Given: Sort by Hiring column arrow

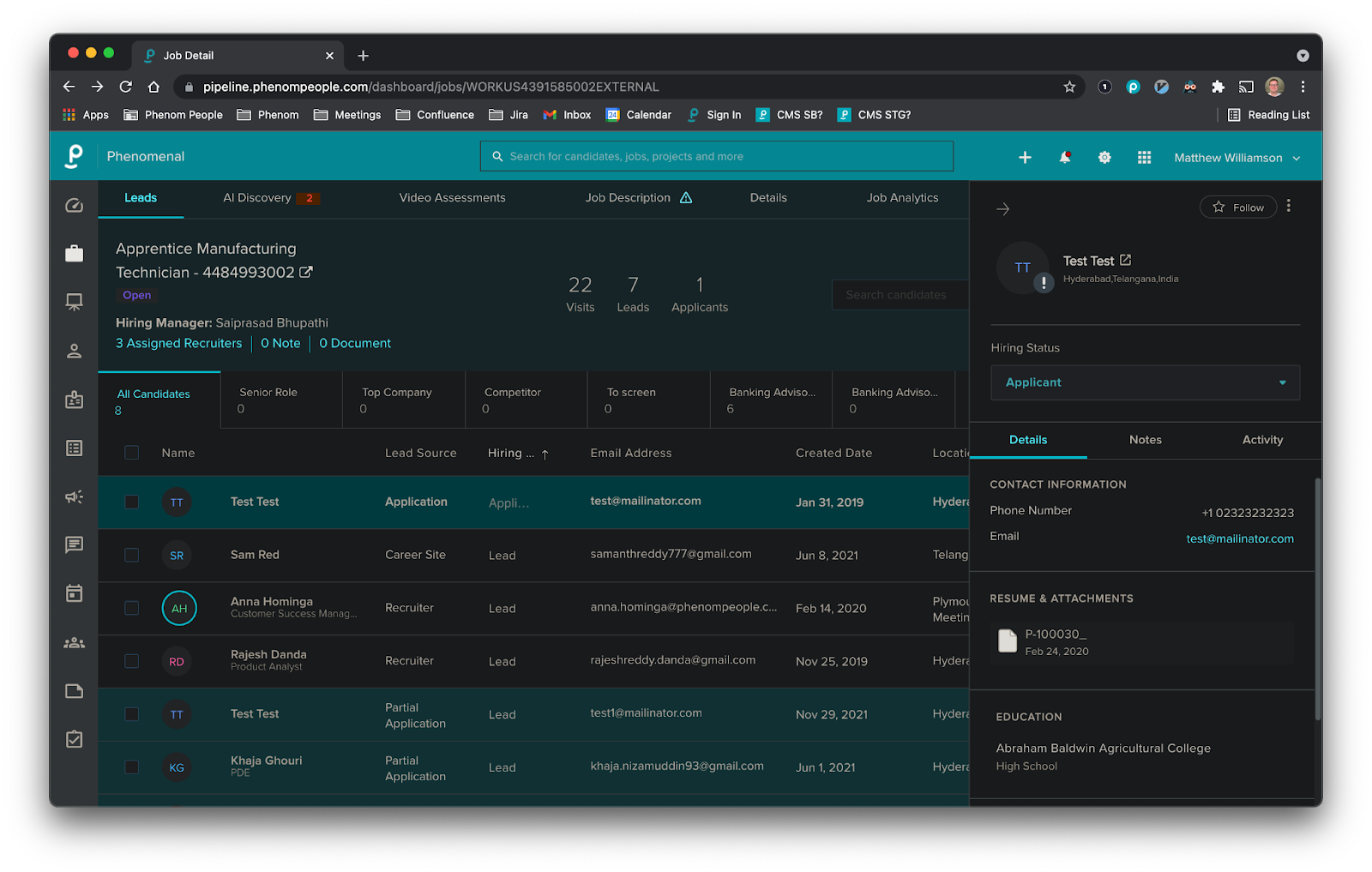Looking at the screenshot, I should click(x=545, y=454).
